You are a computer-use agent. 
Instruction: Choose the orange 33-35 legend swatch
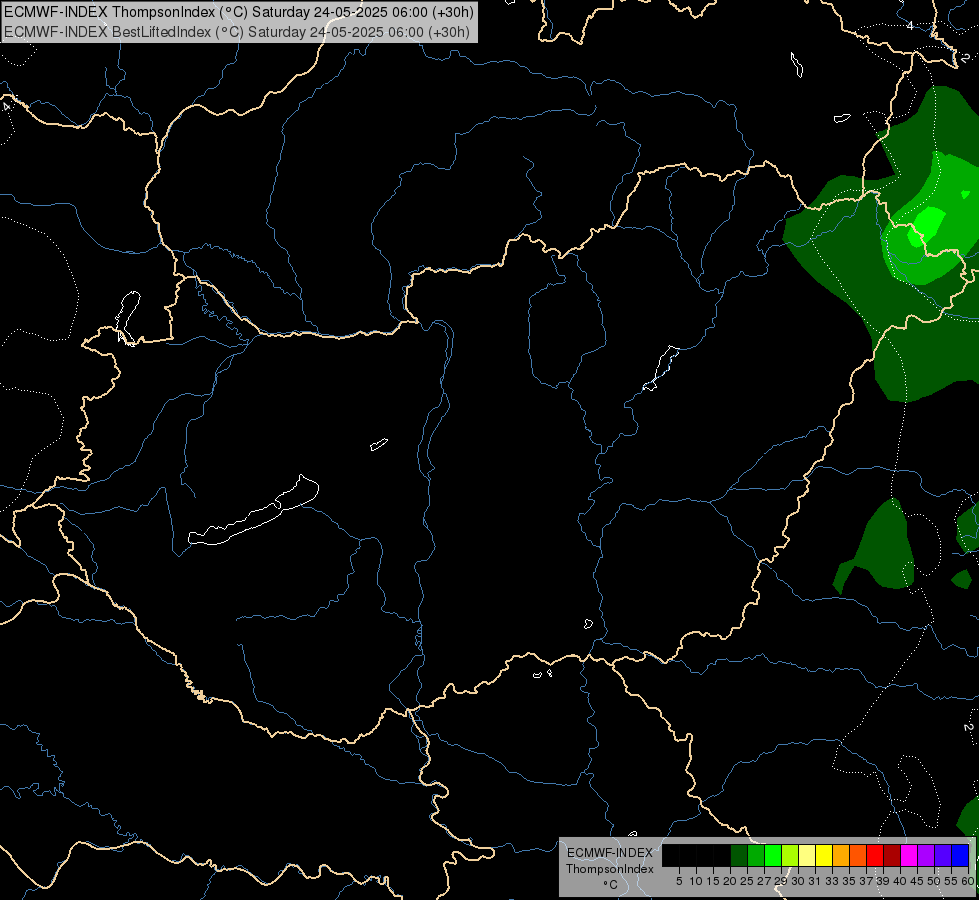841,855
